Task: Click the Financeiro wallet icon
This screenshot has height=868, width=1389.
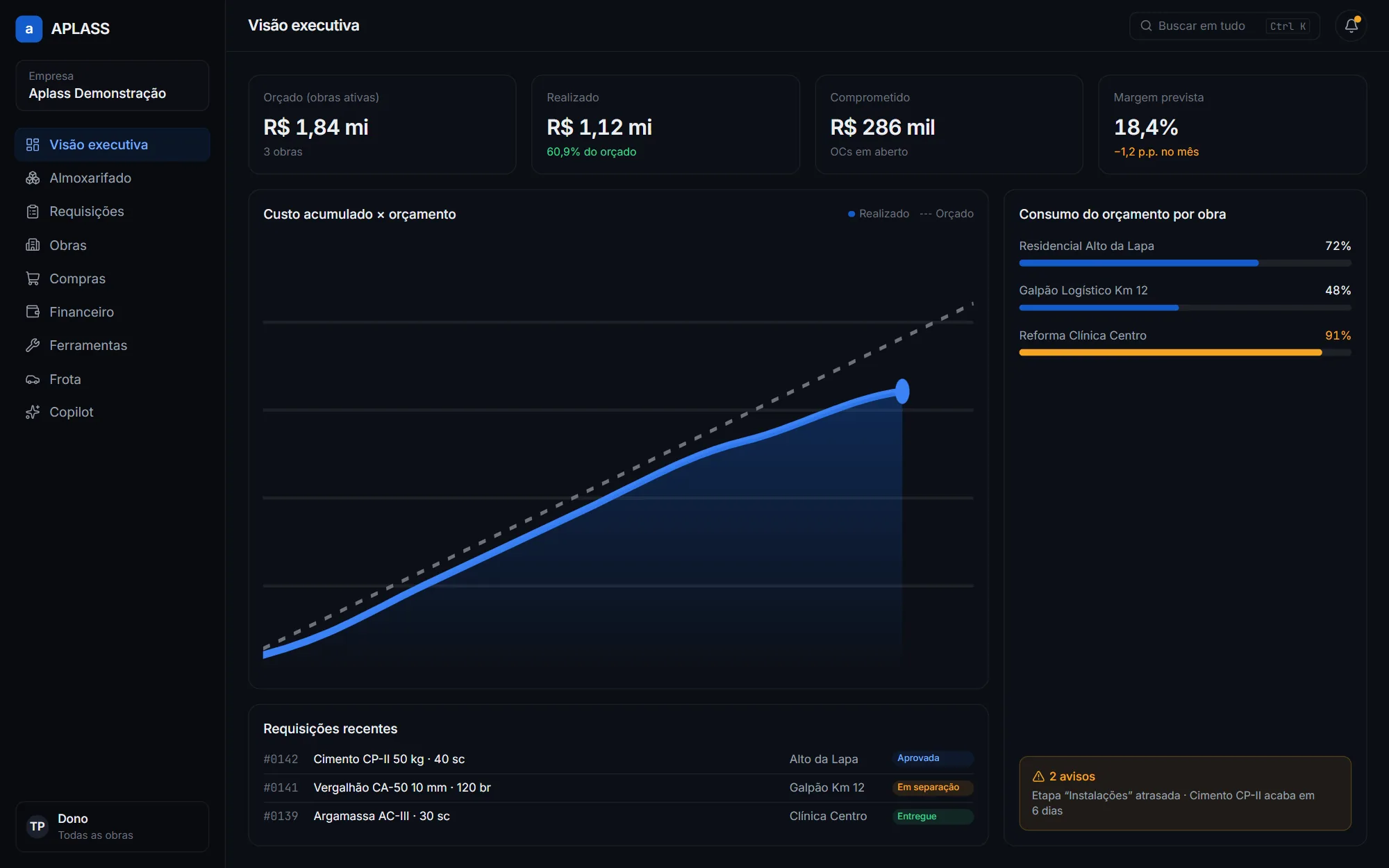Action: 33,312
